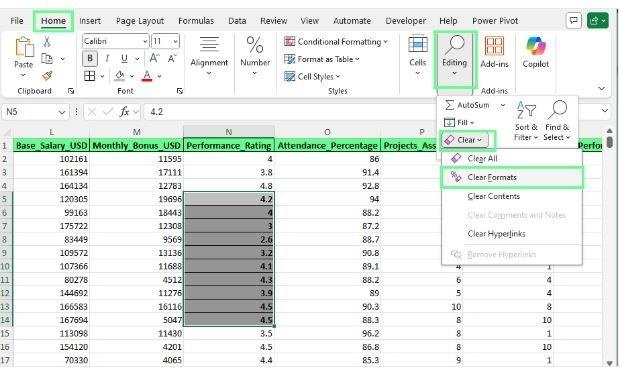Toggle Underline formatting
This screenshot has height=369, width=619.
point(124,58)
